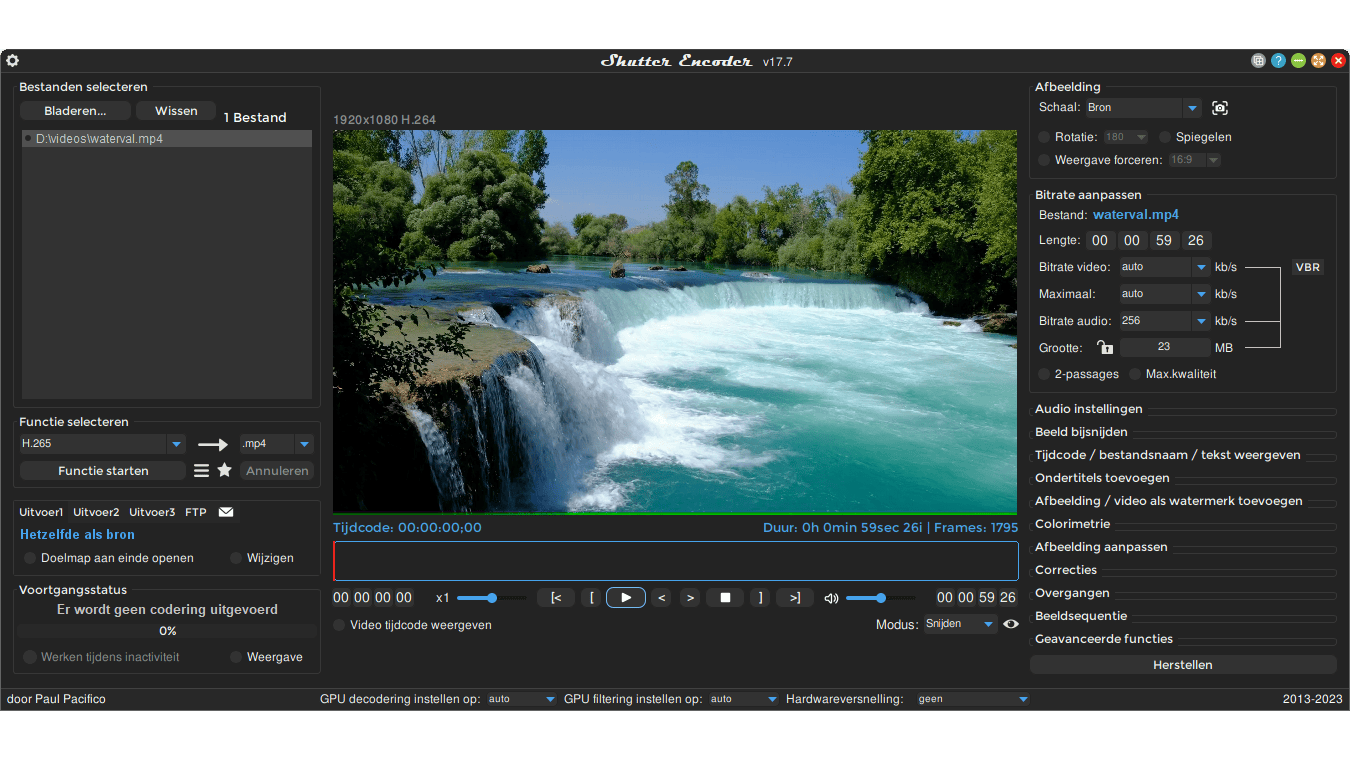Click the stop playback button
Image resolution: width=1350 pixels, height=759 pixels.
tap(725, 598)
